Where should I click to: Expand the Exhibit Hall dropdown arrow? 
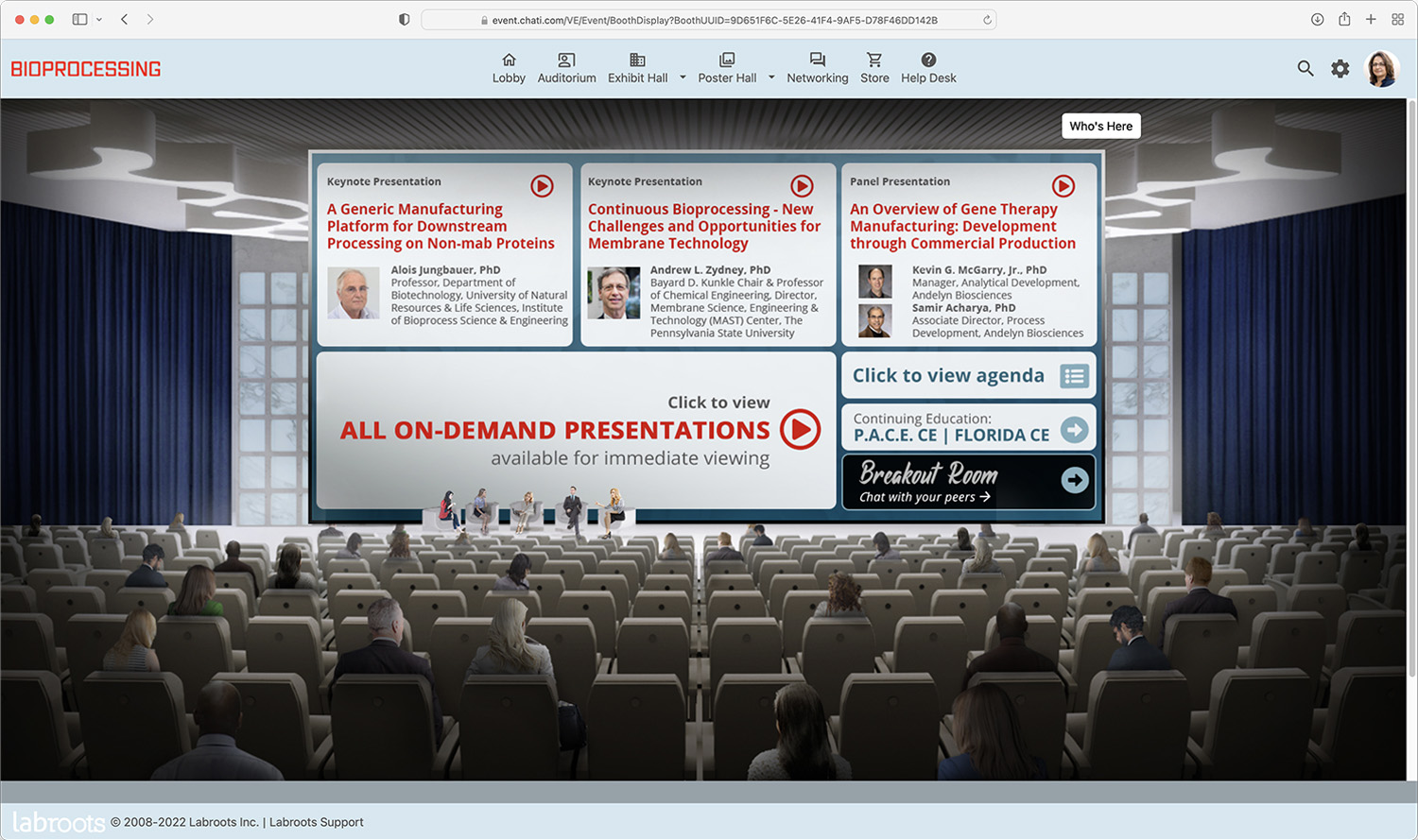coord(683,78)
